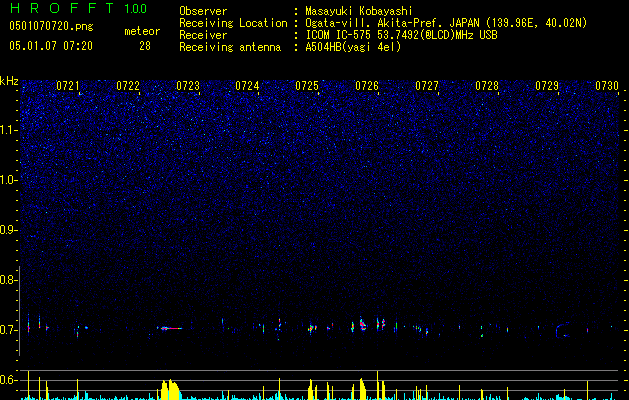
Task: Click the meteor label
Action: click(x=142, y=31)
